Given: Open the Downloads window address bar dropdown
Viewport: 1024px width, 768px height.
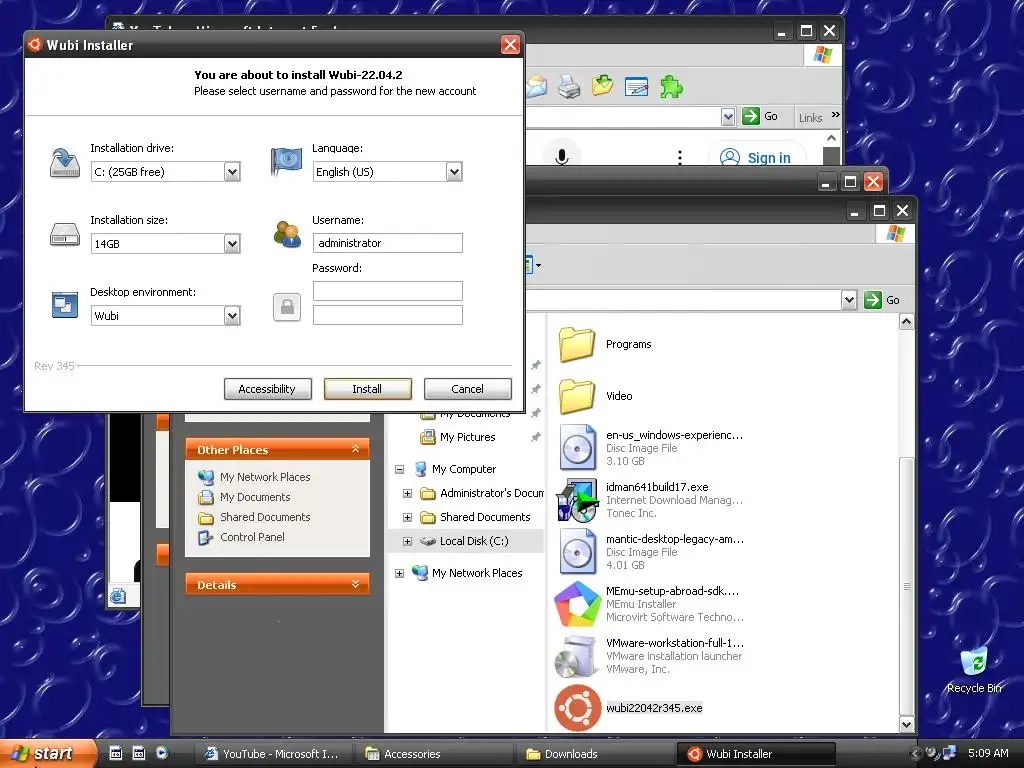Looking at the screenshot, I should coord(848,300).
